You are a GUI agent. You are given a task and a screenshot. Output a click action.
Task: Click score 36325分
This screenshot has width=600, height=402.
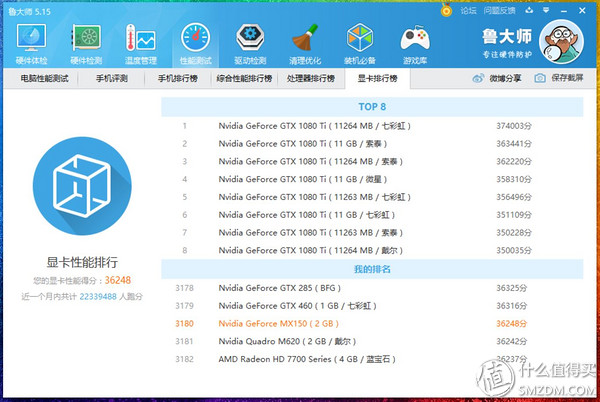pos(511,288)
